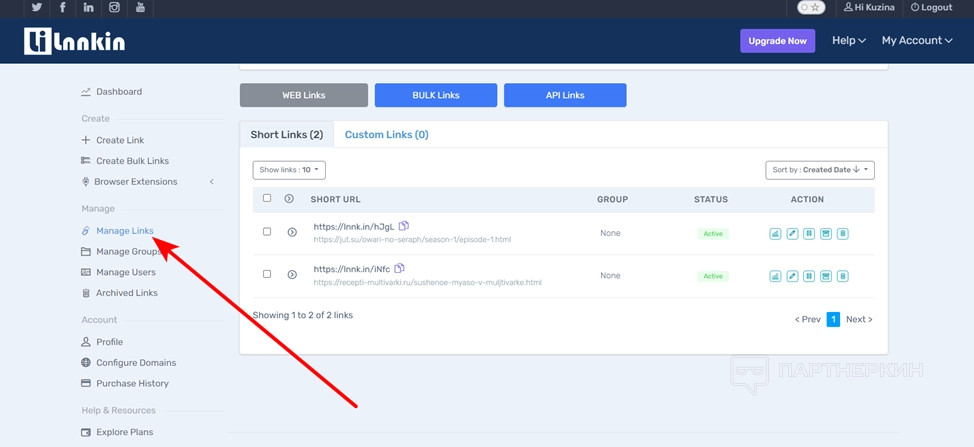Open the Help menu

[849, 40]
